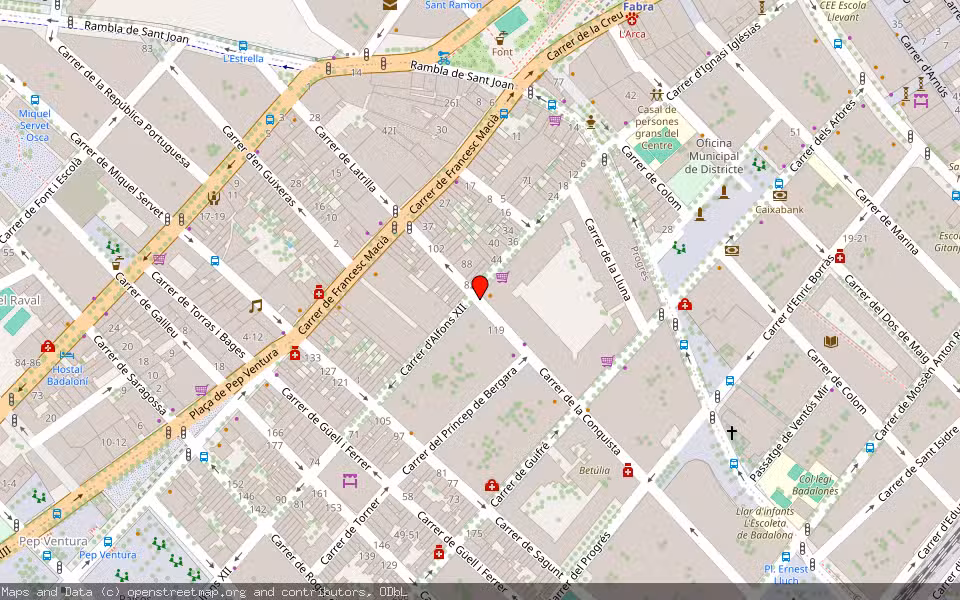
Task: Select the Passatge de Ventós Mir label
Action: (x=789, y=433)
